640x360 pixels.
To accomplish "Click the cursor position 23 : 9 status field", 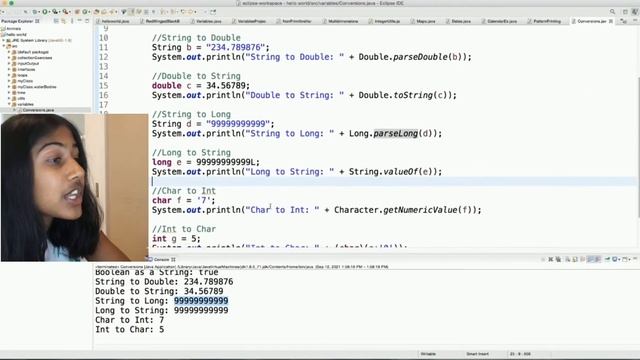I will point(520,354).
